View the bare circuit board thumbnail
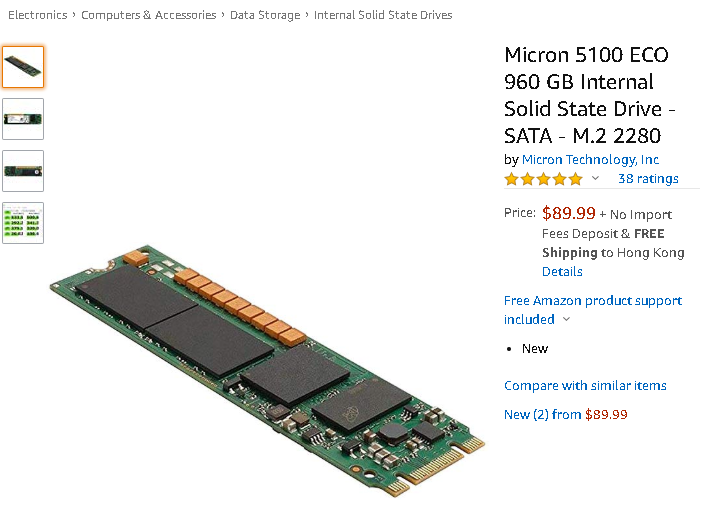The image size is (704, 509). click(x=23, y=171)
